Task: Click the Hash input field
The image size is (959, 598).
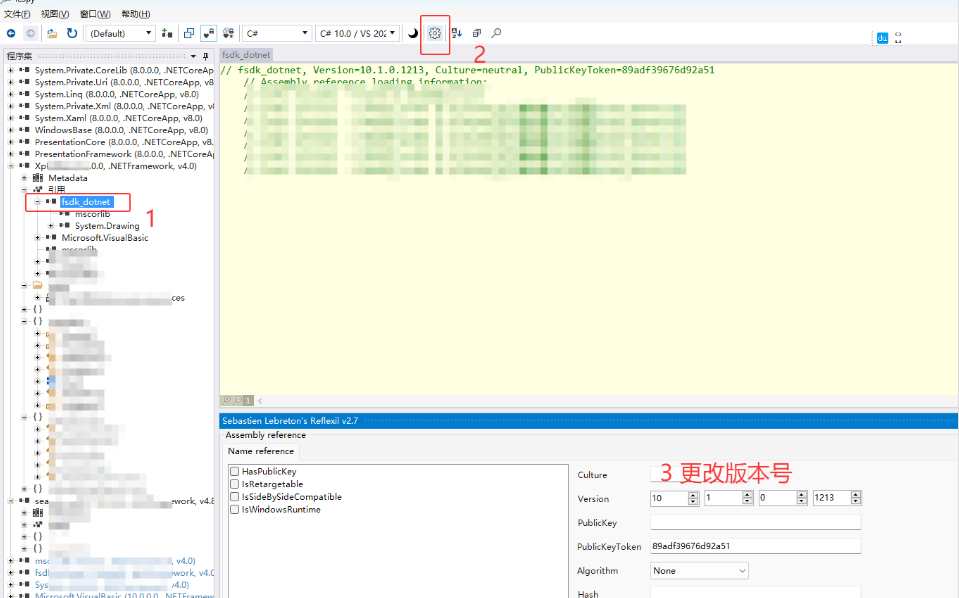Action: tap(755, 593)
